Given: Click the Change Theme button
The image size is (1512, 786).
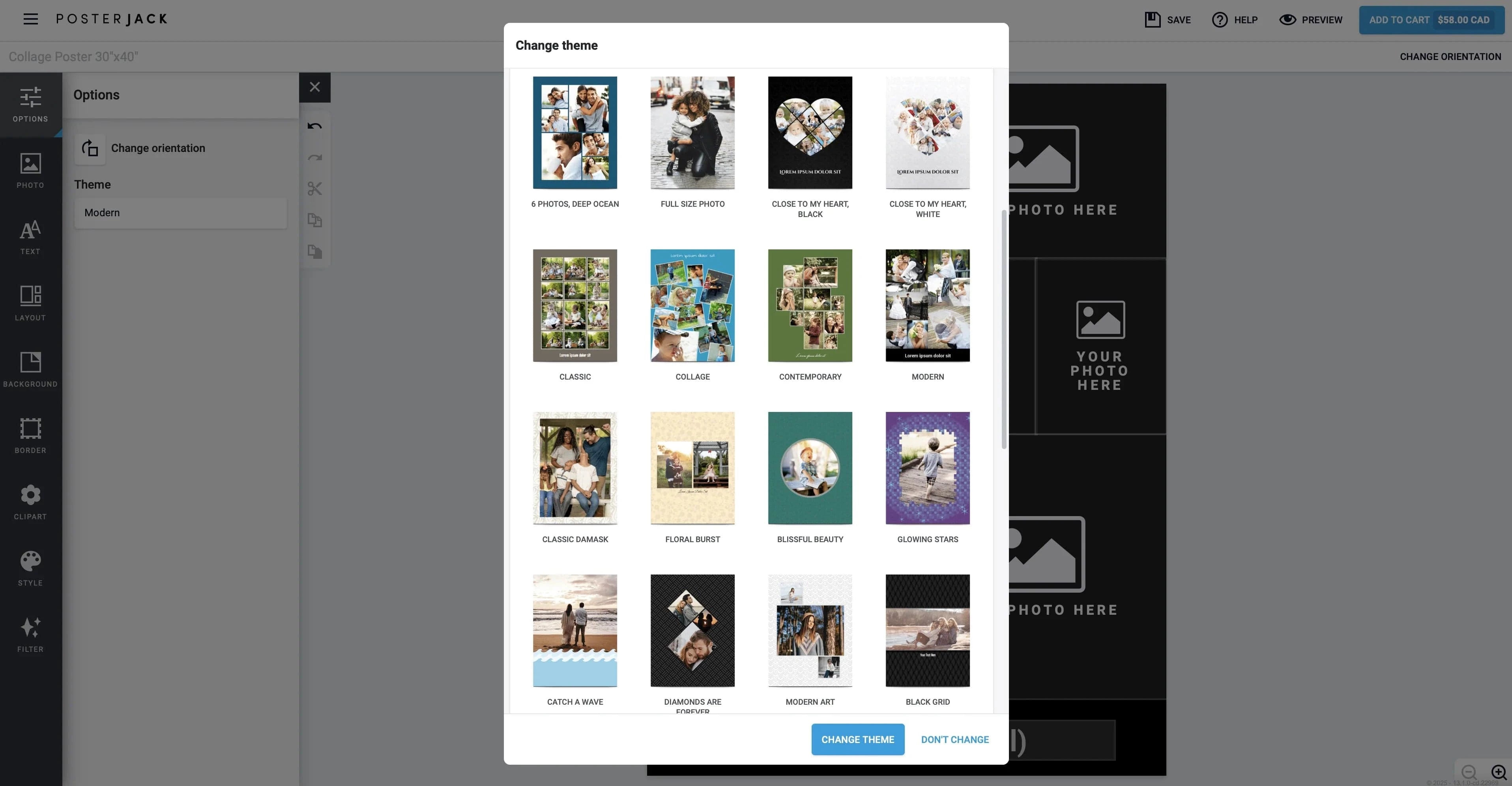Looking at the screenshot, I should tap(857, 739).
